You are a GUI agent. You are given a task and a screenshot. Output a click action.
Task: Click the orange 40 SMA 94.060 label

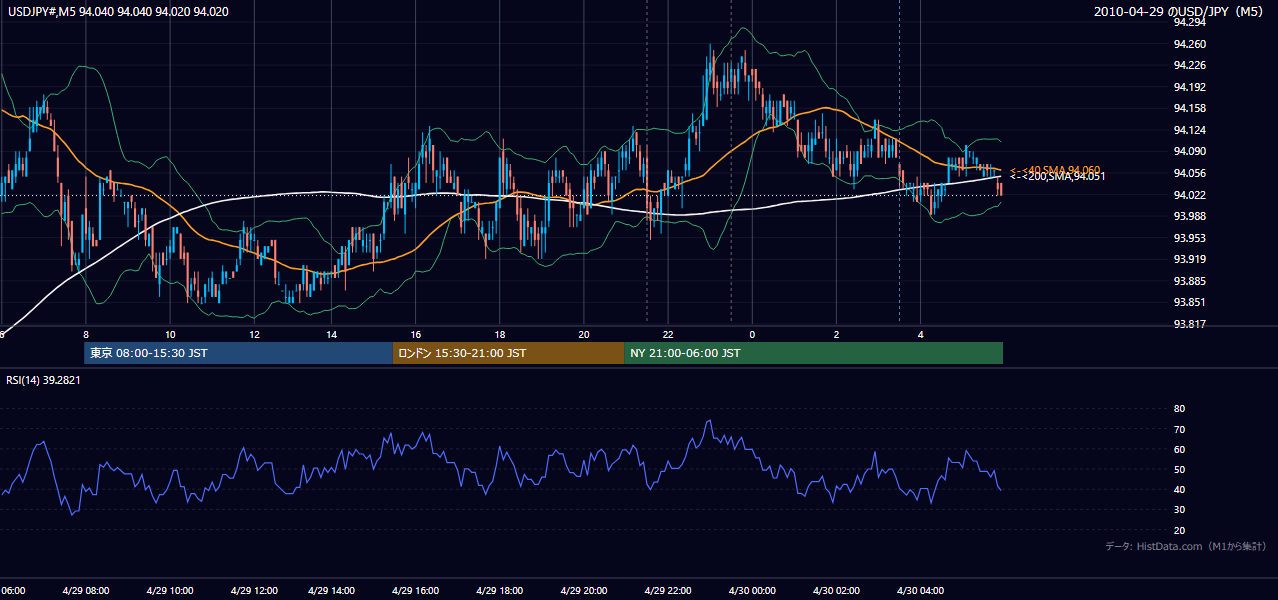(x=1055, y=170)
